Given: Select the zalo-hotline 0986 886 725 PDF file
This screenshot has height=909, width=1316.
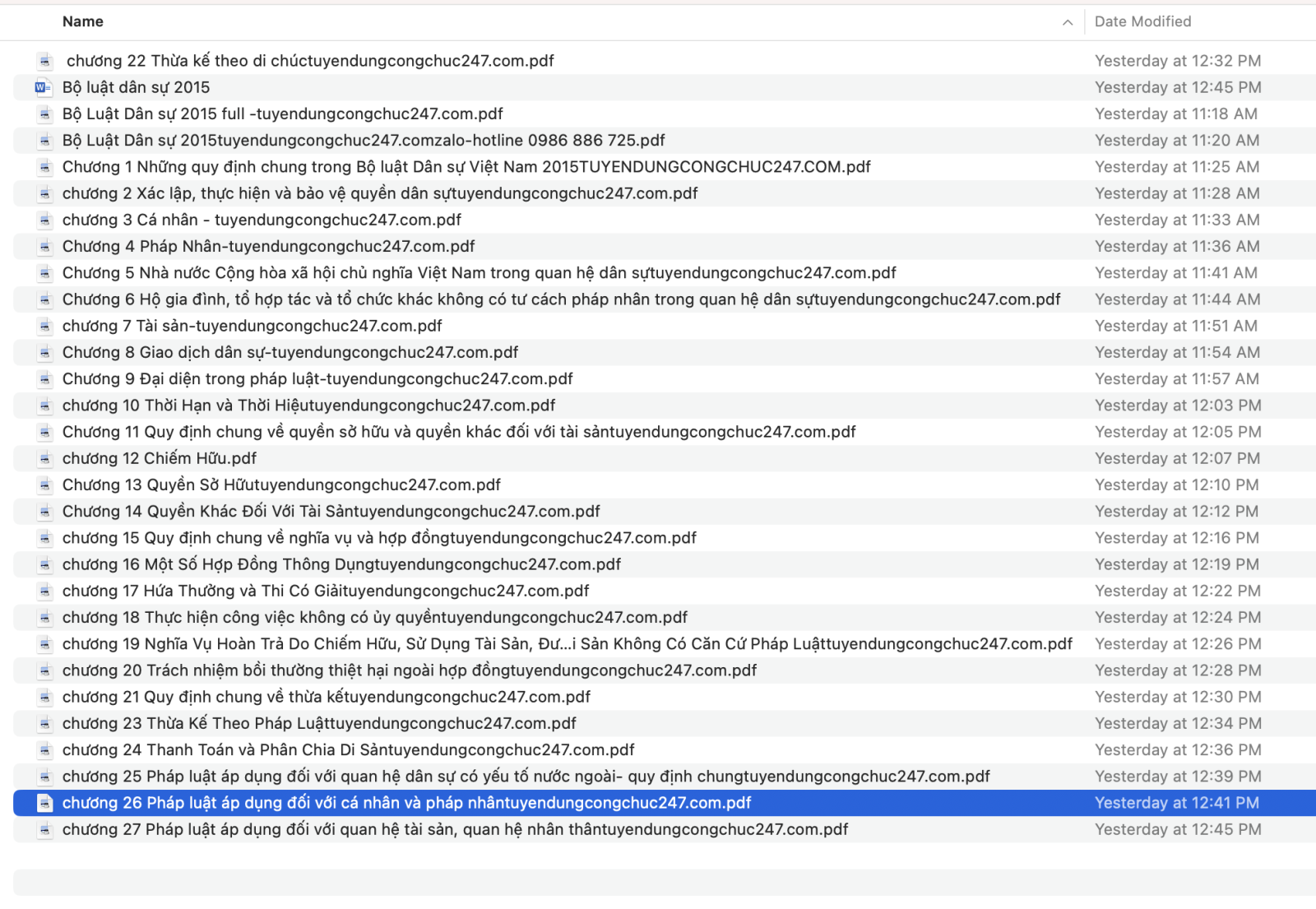Looking at the screenshot, I should click(364, 141).
